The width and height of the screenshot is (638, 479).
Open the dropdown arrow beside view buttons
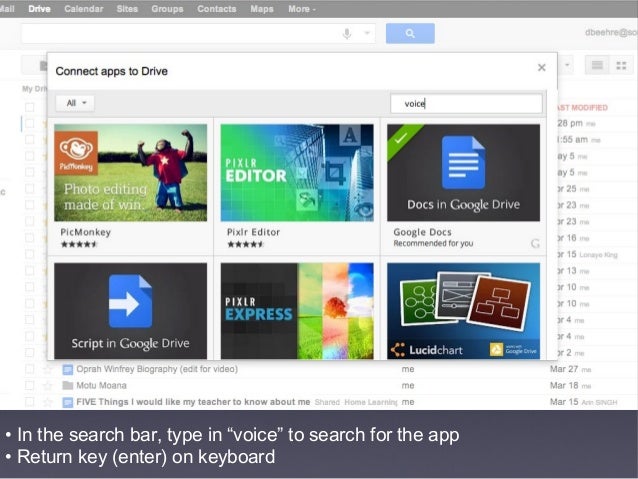(567, 65)
